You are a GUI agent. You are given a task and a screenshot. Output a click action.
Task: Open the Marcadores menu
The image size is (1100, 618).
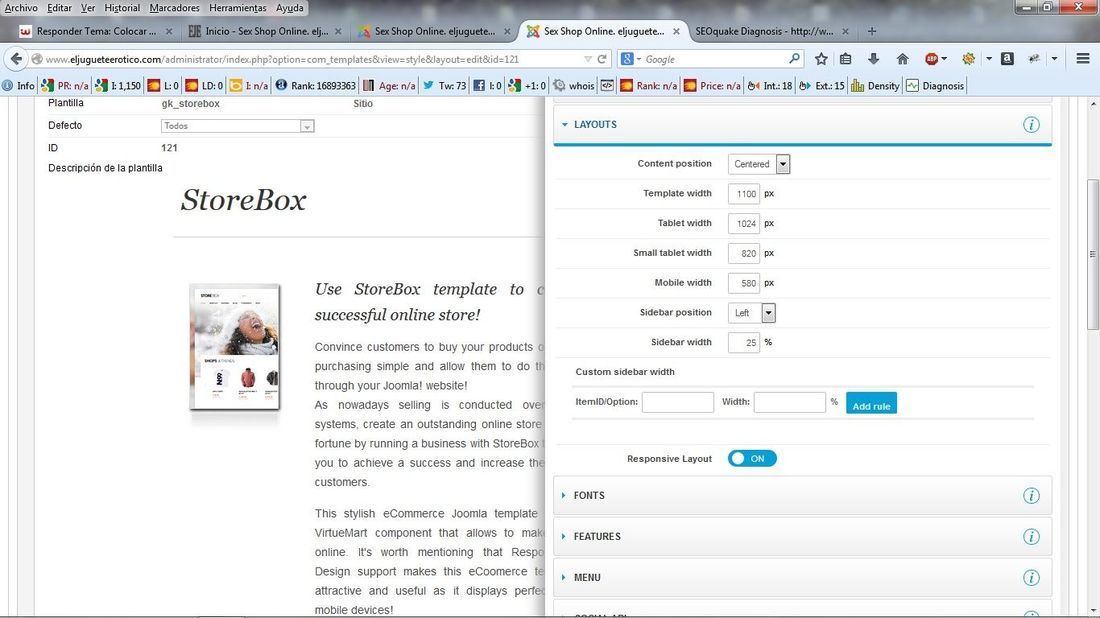[174, 8]
